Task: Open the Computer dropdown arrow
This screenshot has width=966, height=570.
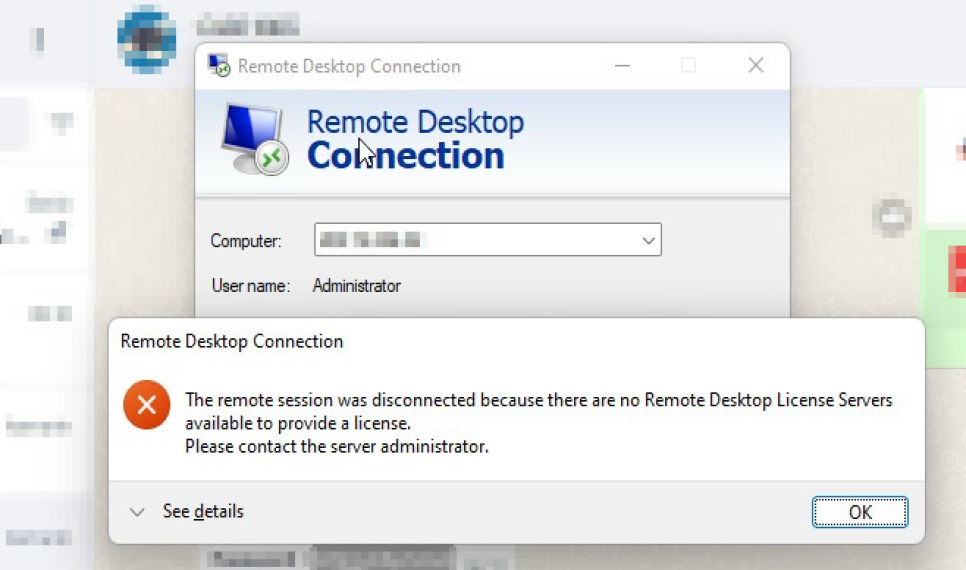Action: [648, 241]
